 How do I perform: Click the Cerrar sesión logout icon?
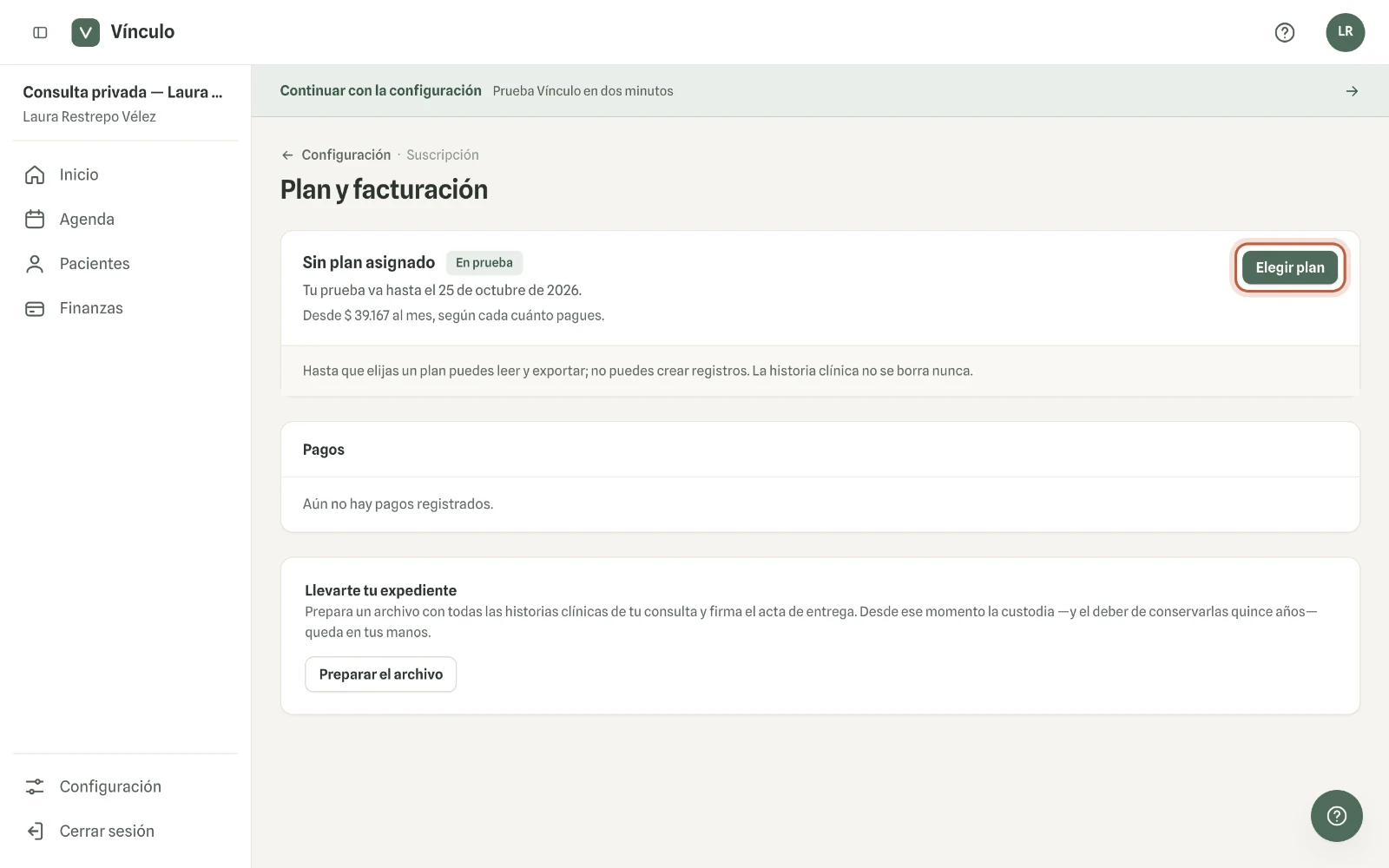(x=35, y=831)
